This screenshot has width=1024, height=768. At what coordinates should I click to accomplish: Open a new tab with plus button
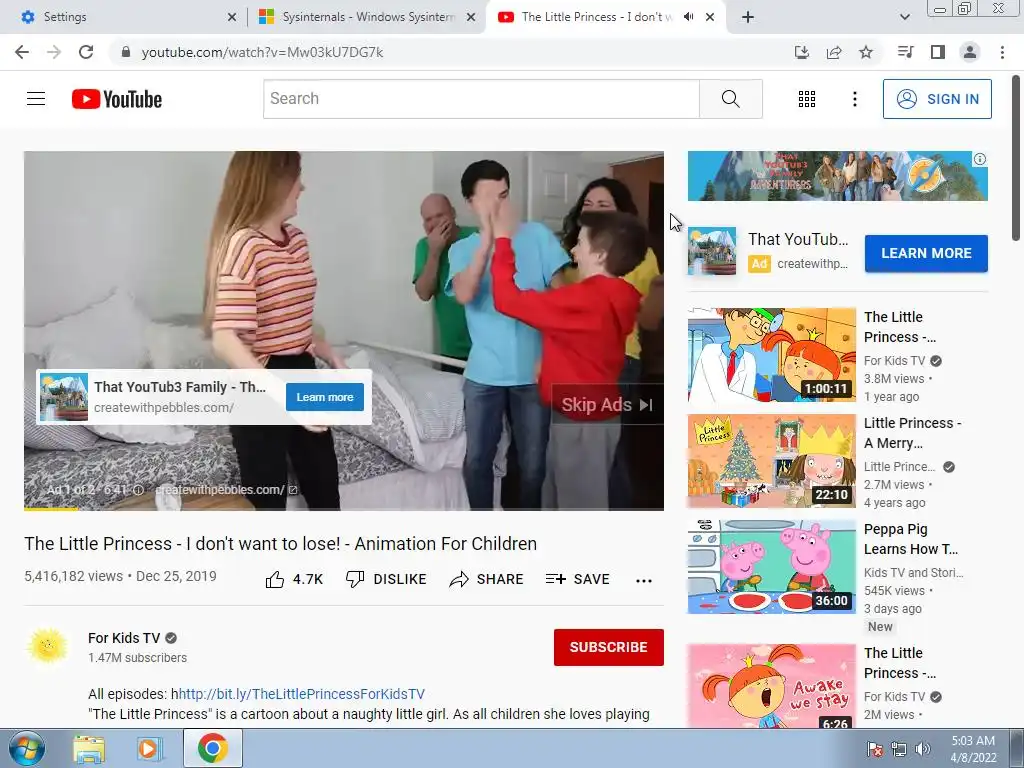click(x=748, y=17)
